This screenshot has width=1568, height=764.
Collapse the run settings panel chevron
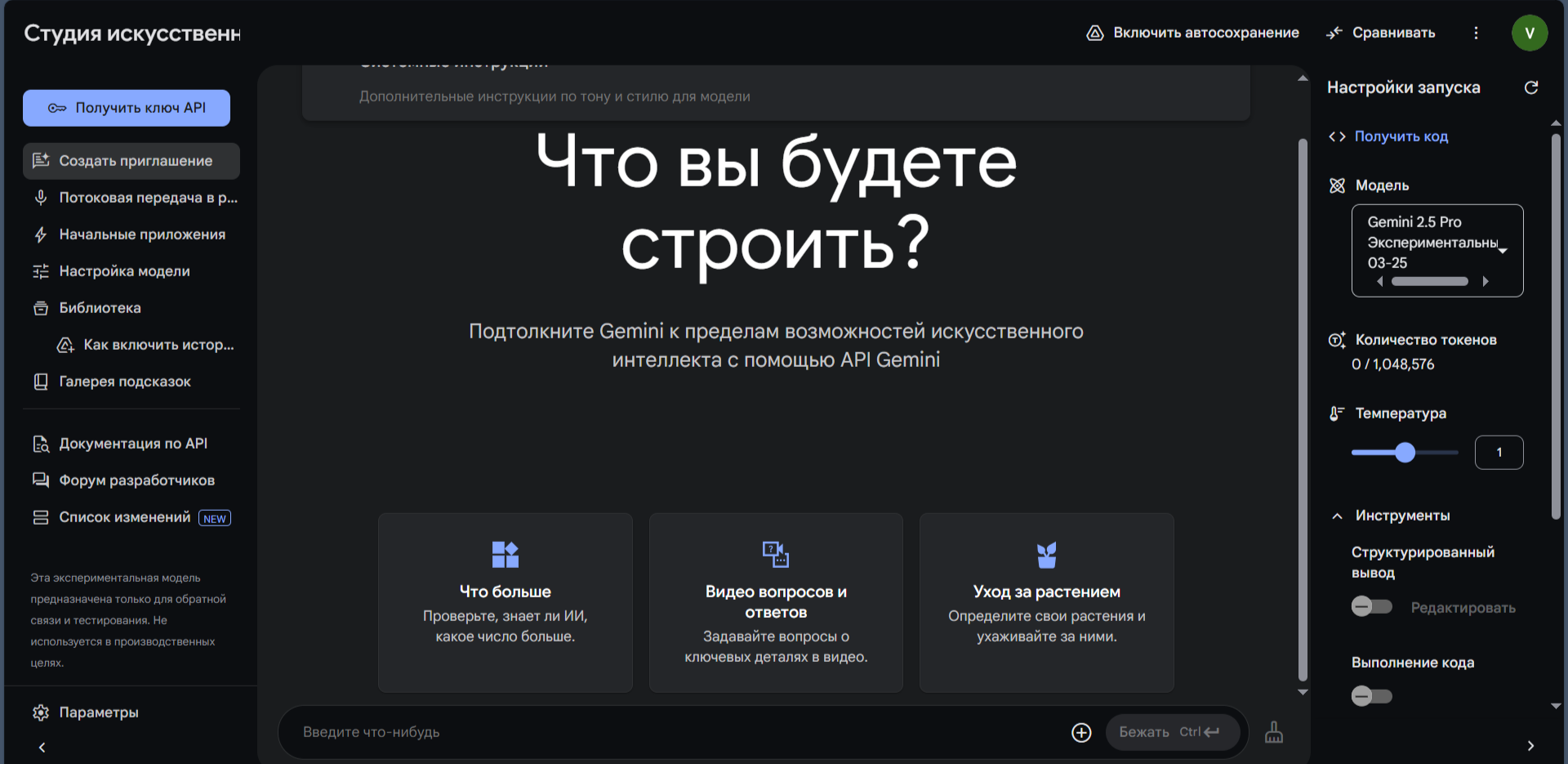pyautogui.click(x=1530, y=746)
